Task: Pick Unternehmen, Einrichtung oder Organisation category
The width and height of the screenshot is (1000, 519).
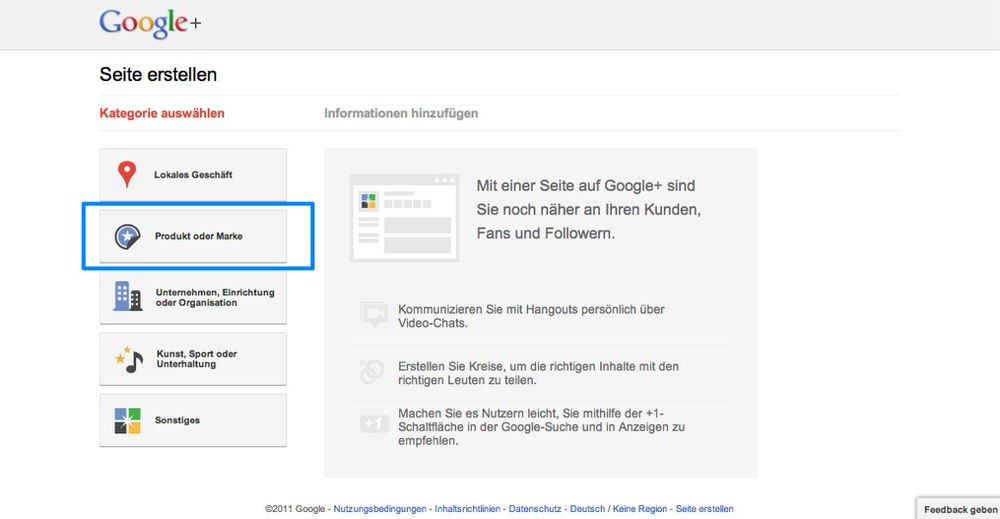Action: (193, 297)
